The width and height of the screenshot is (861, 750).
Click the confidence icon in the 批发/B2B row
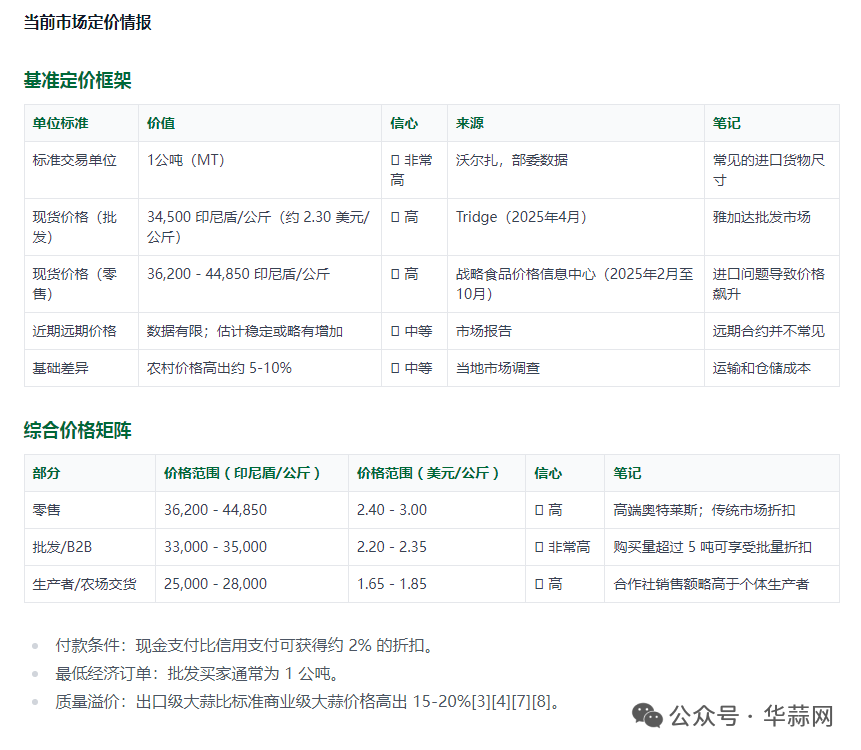pos(539,547)
